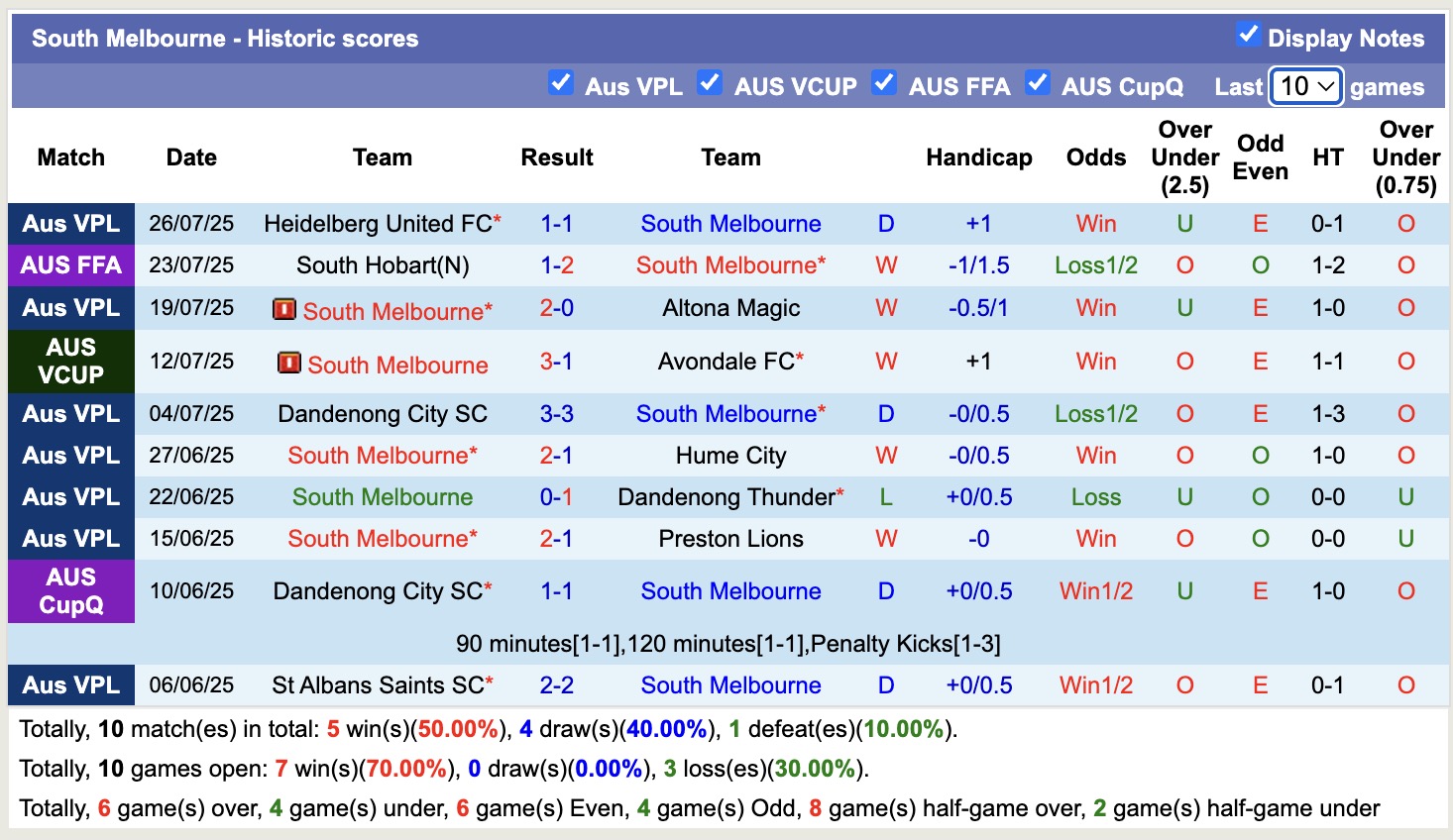The width and height of the screenshot is (1453, 840).
Task: Select the Aus VPL badge on the St Albans Saints row
Action: pos(70,684)
